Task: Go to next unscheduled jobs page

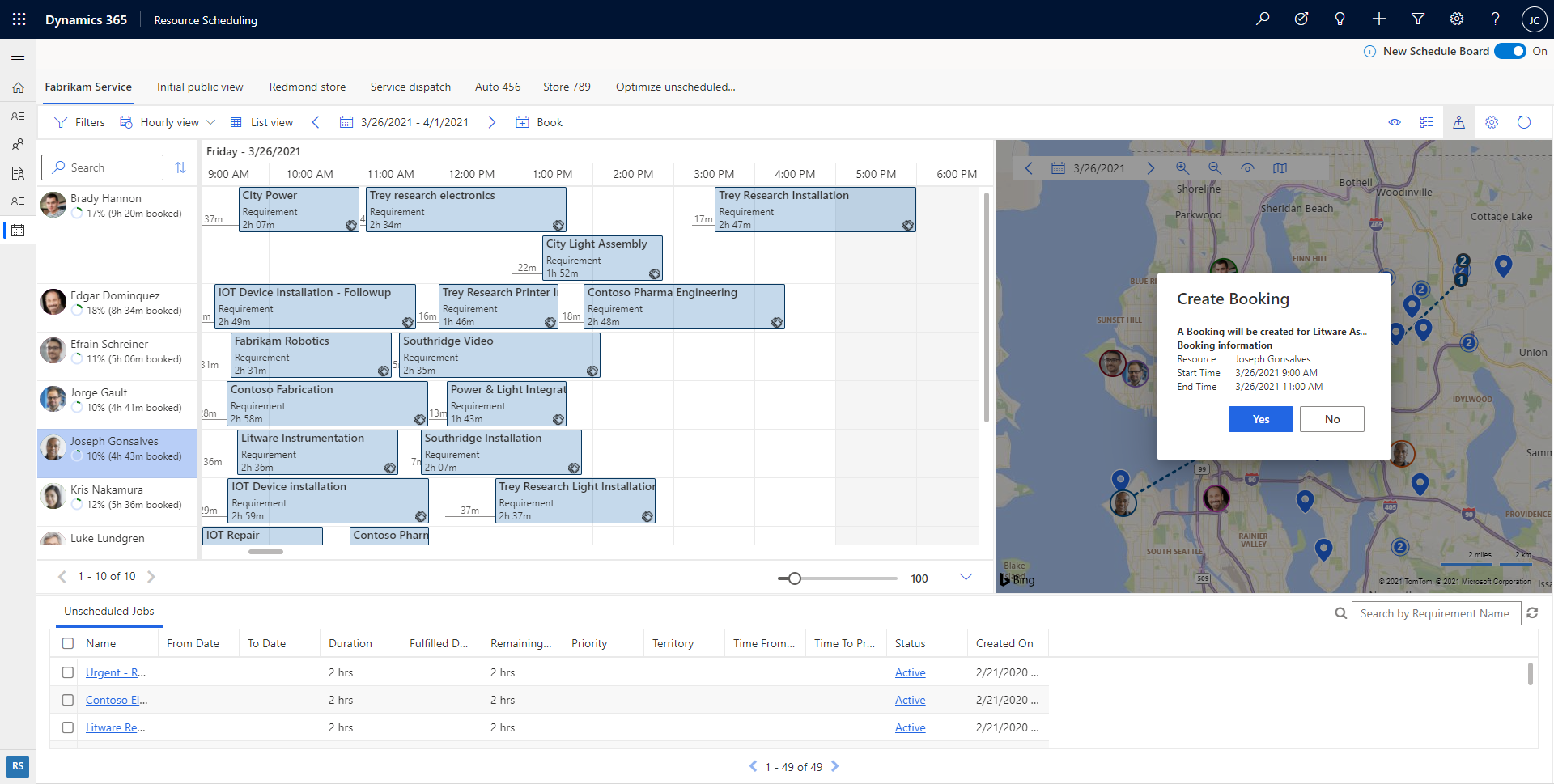Action: tap(835, 766)
